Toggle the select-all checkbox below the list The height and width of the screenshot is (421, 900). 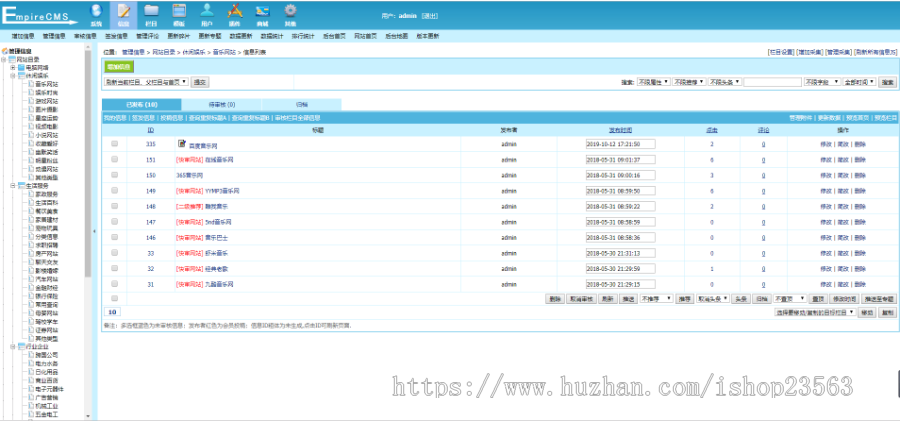pos(114,298)
